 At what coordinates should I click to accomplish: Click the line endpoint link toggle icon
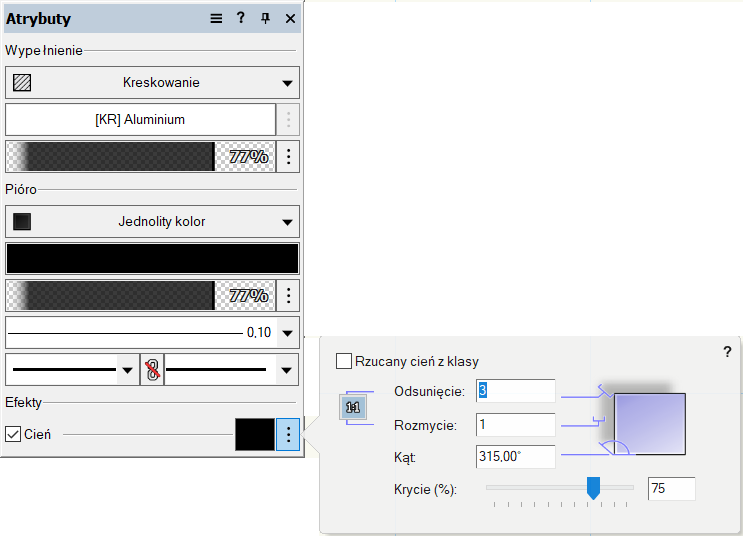[152, 370]
